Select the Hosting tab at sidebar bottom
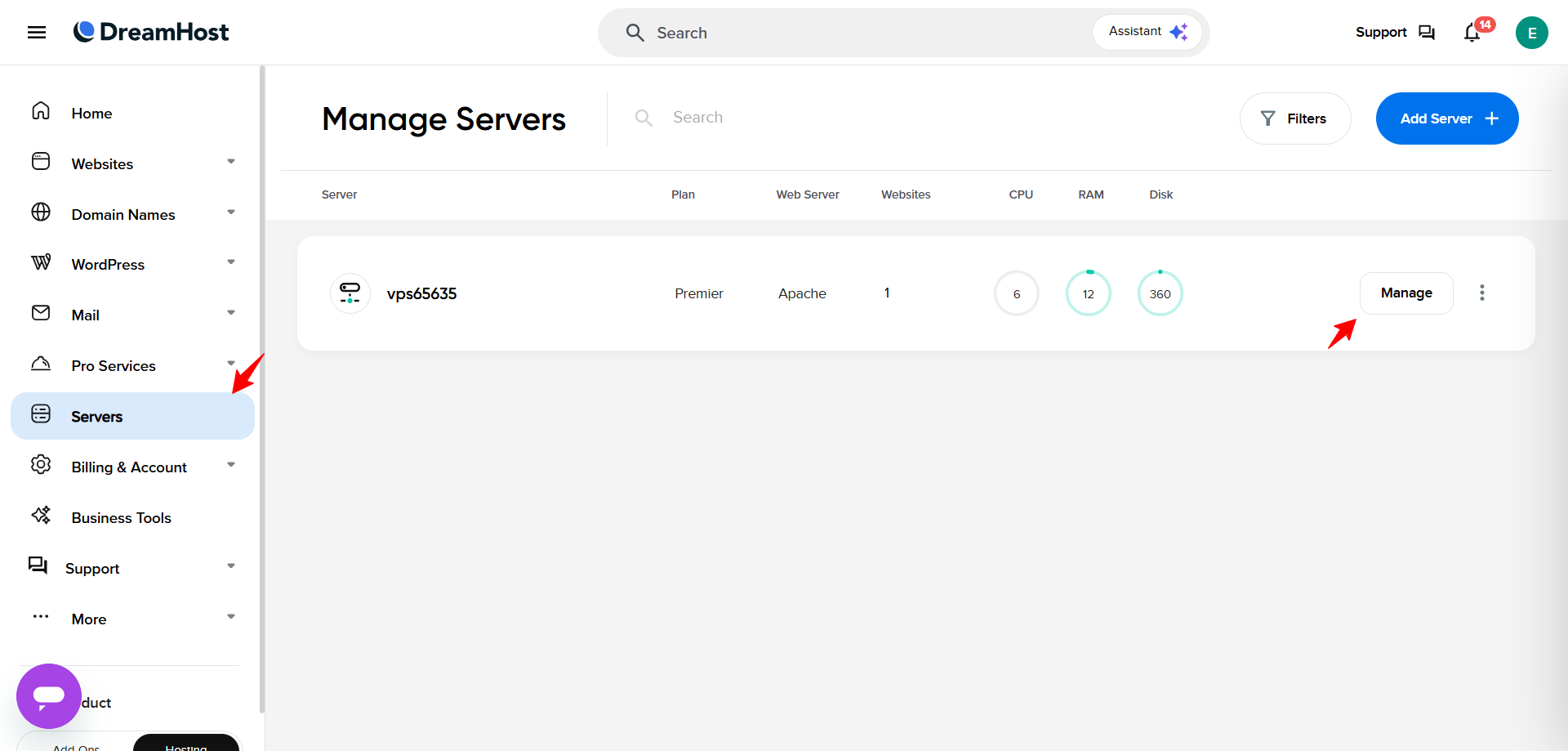Viewport: 1568px width, 751px height. click(186, 743)
